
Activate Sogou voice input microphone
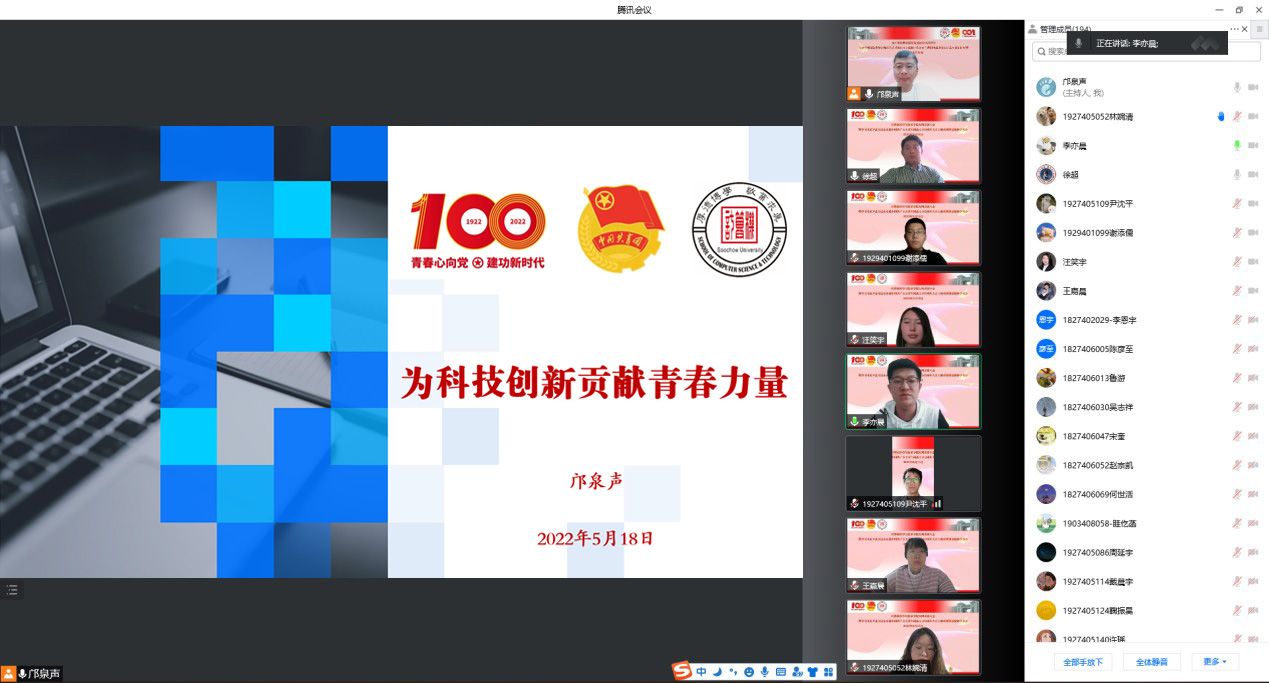(765, 672)
